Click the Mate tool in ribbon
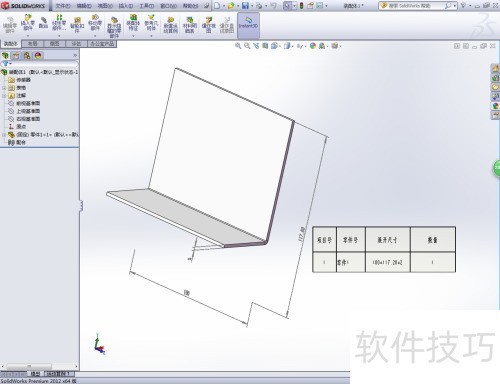 43,23
